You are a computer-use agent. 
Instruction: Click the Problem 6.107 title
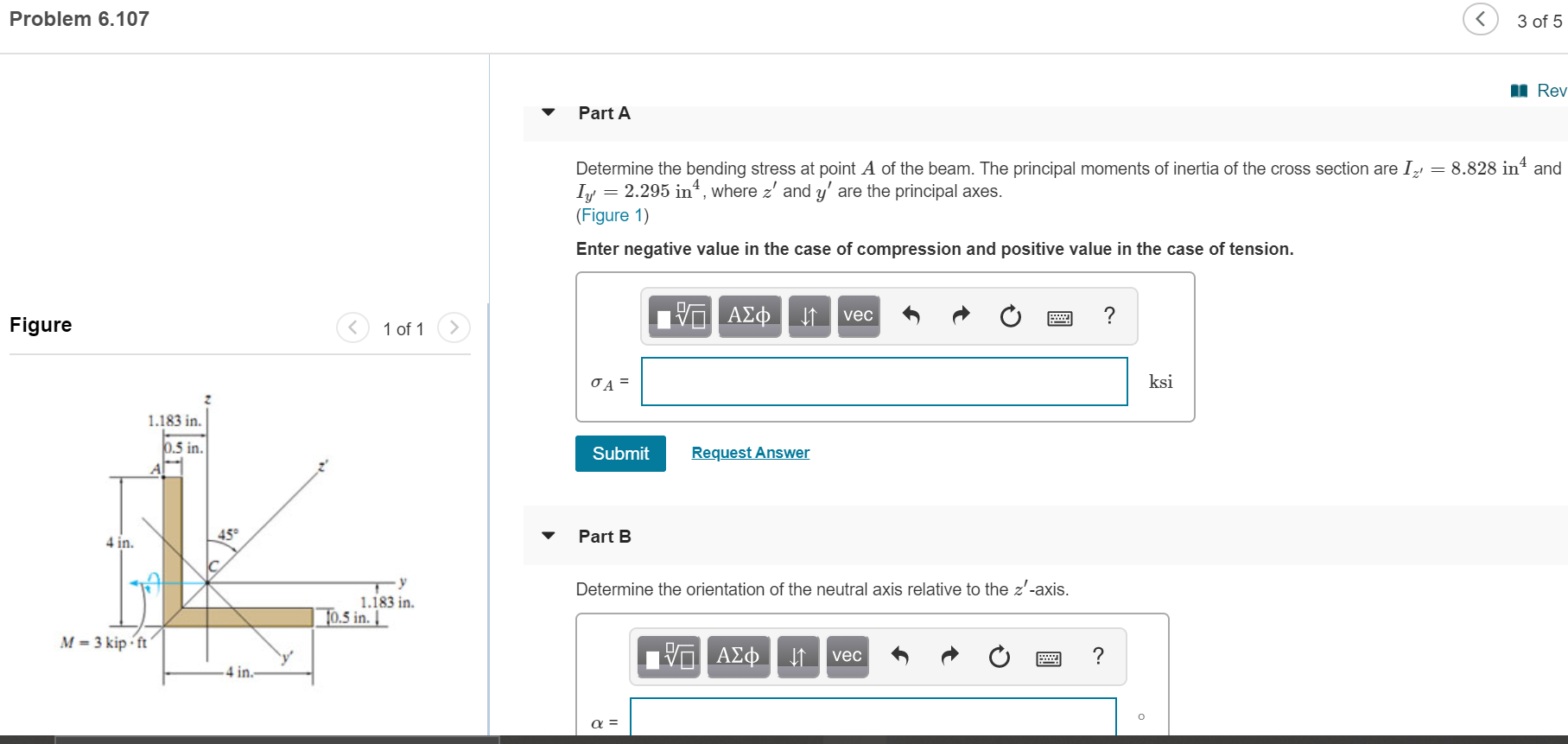click(79, 19)
